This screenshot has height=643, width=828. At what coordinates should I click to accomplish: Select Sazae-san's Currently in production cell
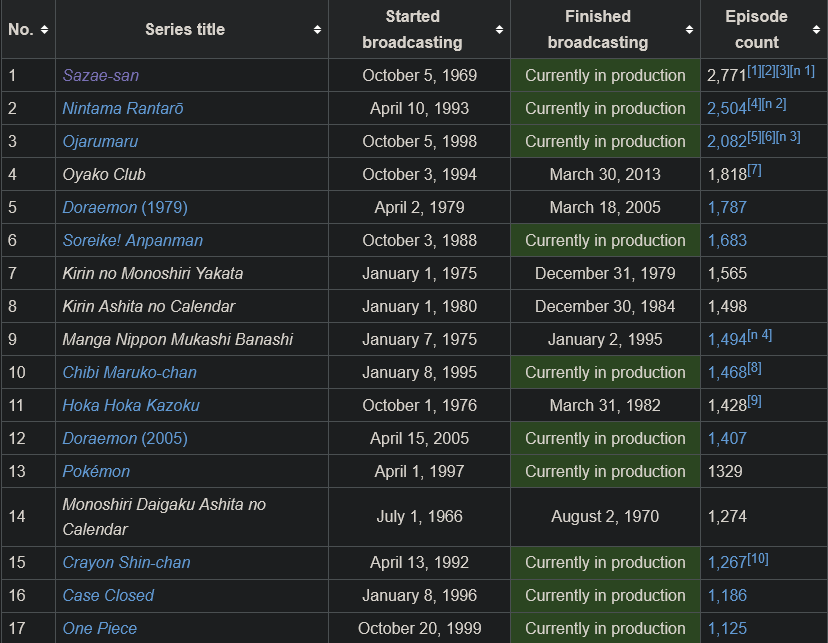coord(605,75)
